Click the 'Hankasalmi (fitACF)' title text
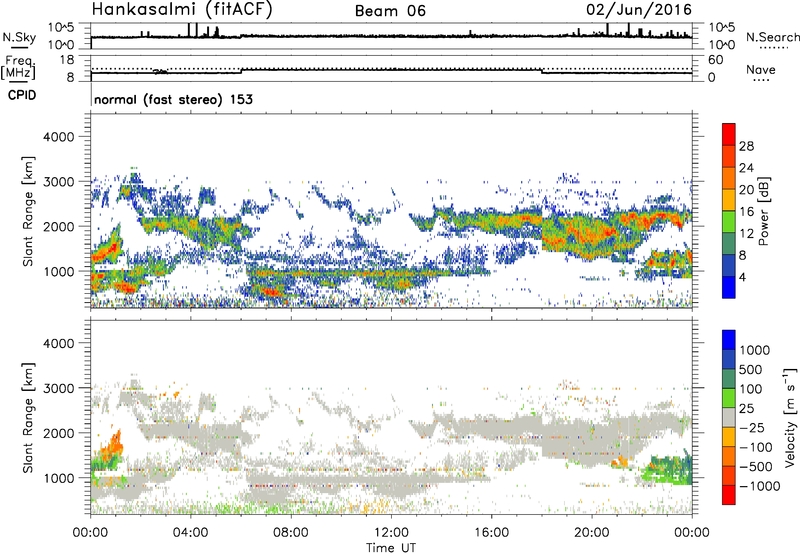Screen dimensions: 800x554 click(182, 10)
